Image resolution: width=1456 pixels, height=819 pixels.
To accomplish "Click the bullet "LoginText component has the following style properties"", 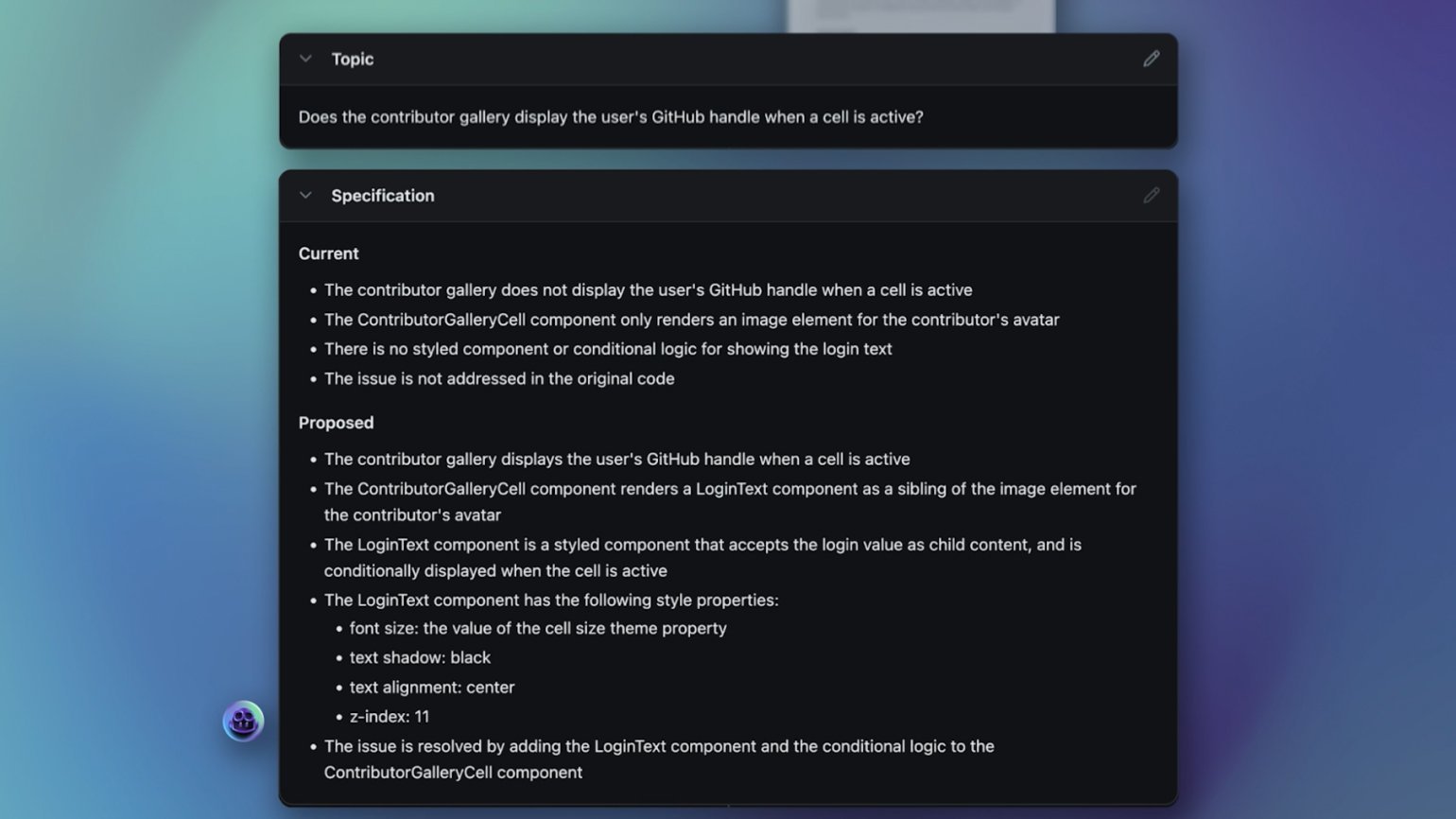I will point(551,601).
